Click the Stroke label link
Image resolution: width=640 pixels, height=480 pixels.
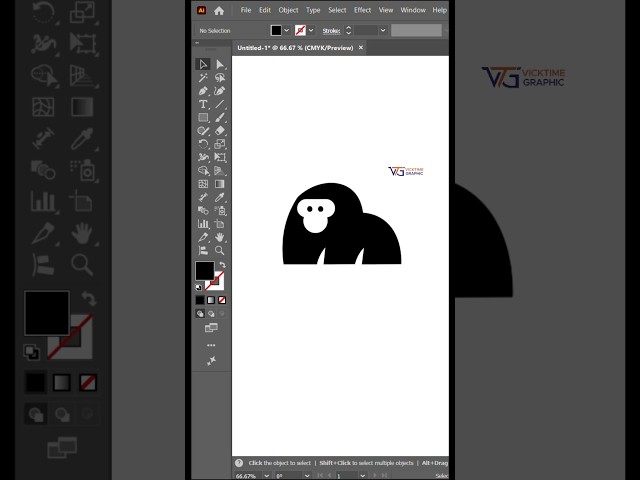(x=331, y=31)
